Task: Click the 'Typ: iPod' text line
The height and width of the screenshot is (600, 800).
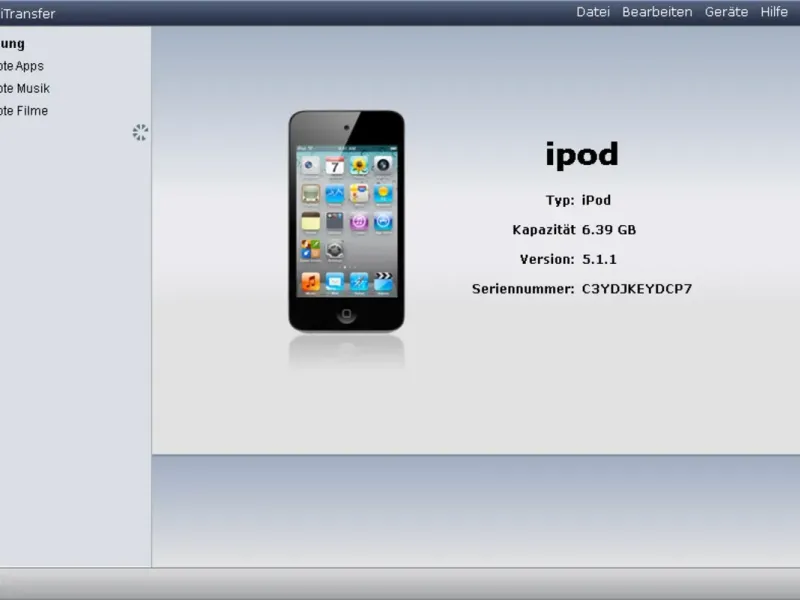Action: point(578,200)
